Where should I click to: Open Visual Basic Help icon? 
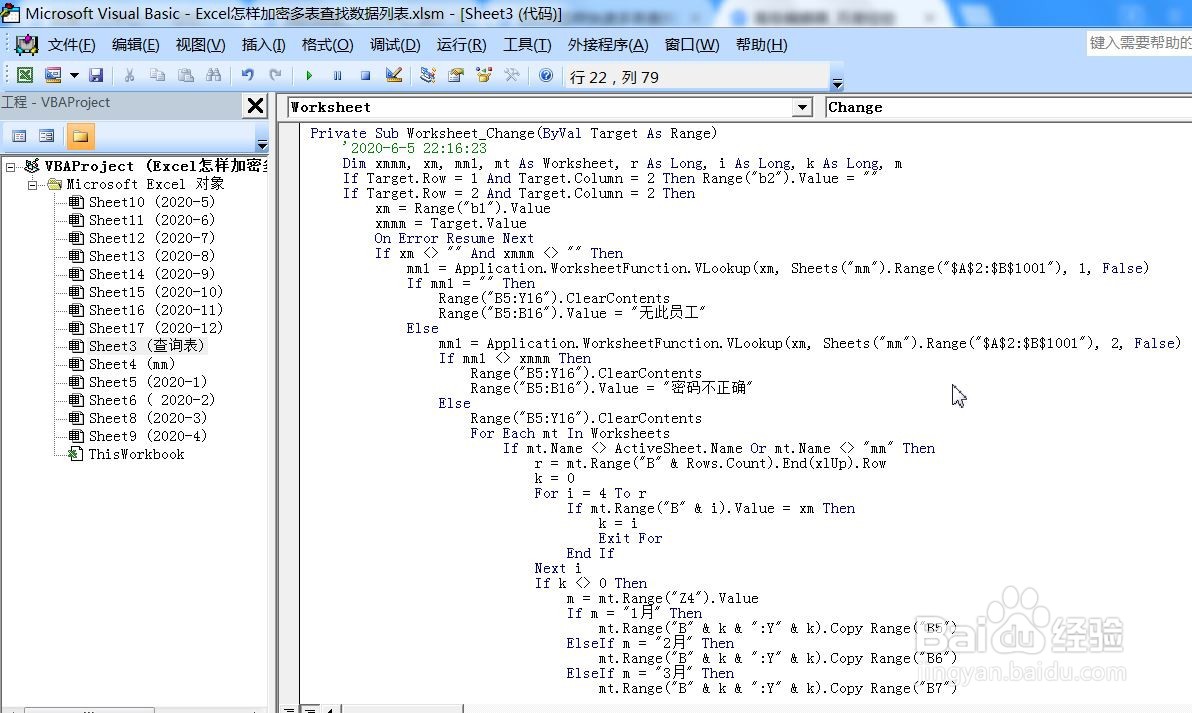pyautogui.click(x=546, y=75)
